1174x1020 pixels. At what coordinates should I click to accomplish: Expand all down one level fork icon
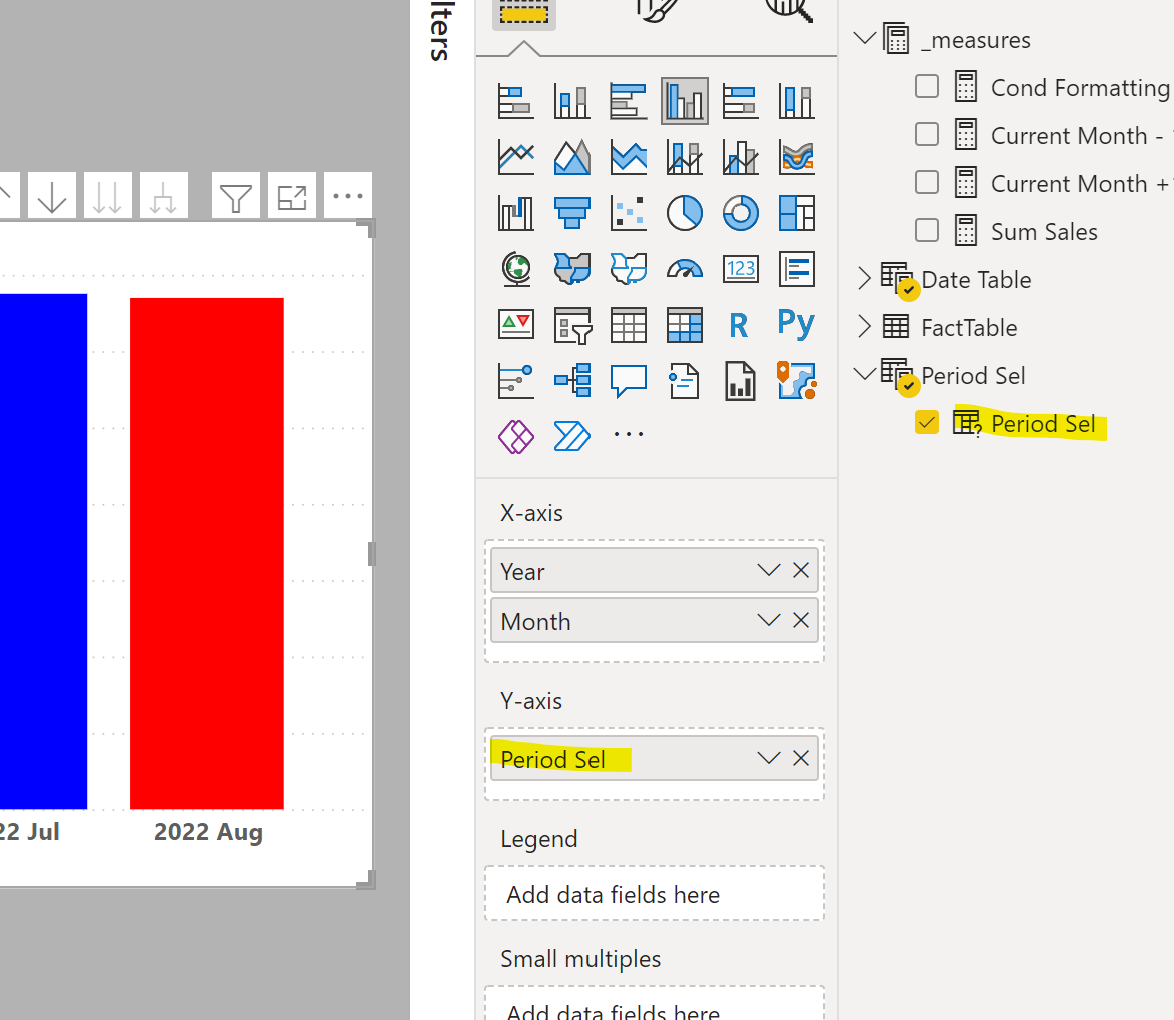pos(163,196)
